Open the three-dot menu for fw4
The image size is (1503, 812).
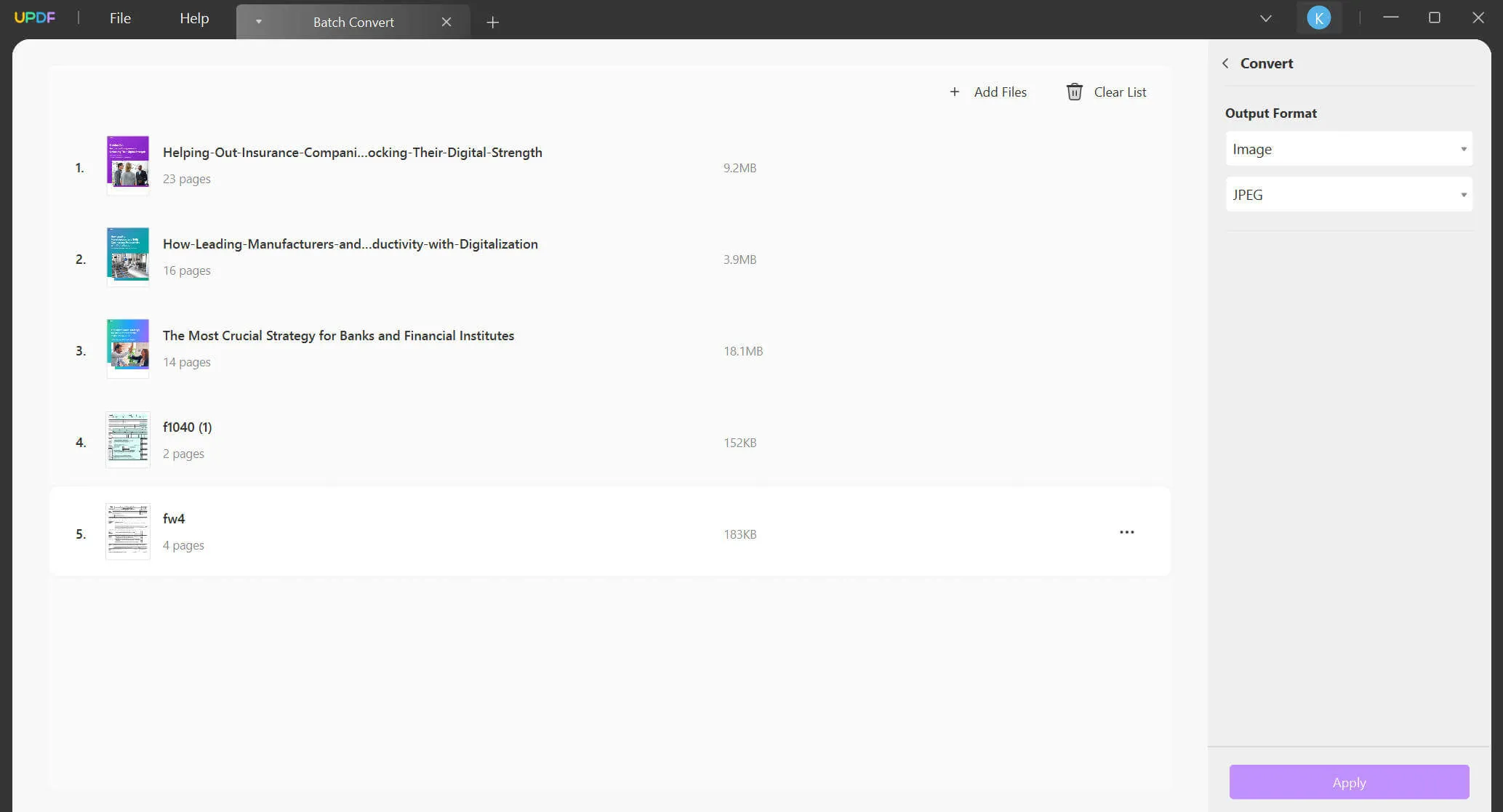pyautogui.click(x=1126, y=532)
